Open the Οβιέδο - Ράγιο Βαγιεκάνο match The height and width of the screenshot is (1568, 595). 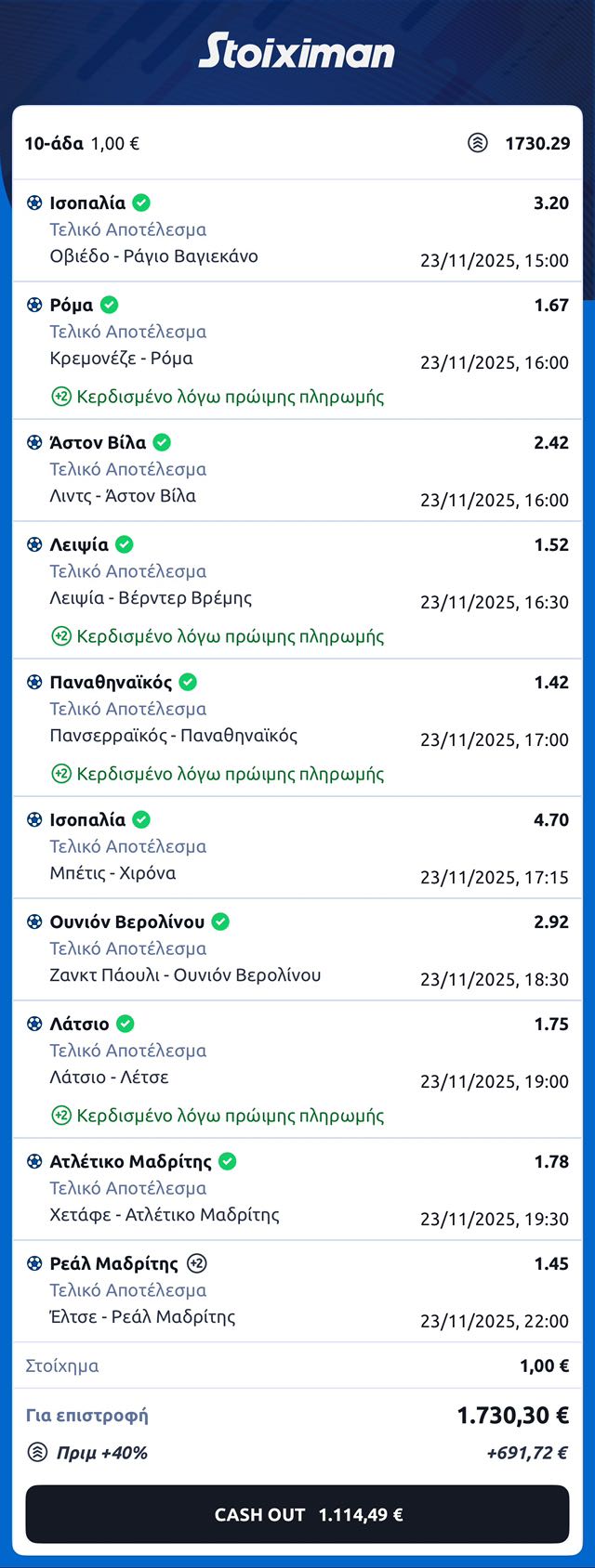(153, 256)
